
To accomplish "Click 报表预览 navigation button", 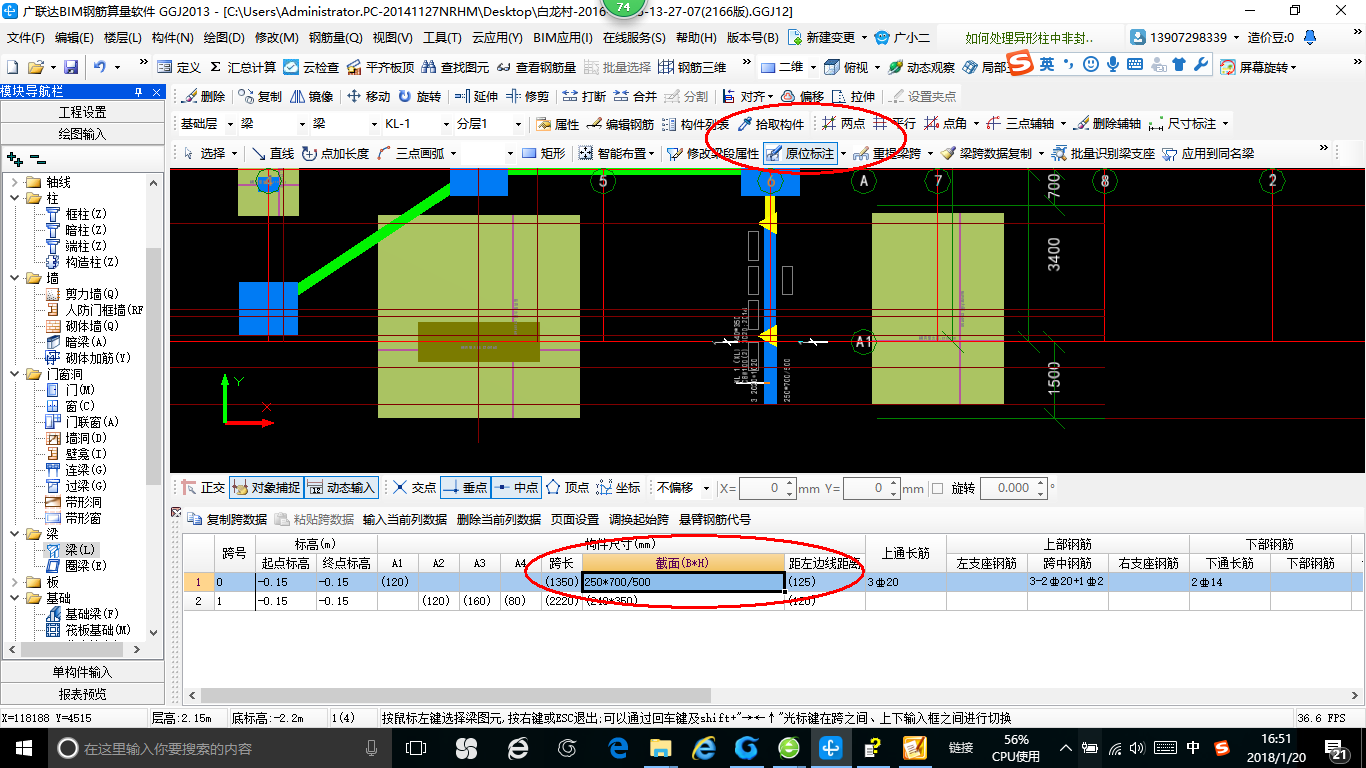I will coord(82,694).
